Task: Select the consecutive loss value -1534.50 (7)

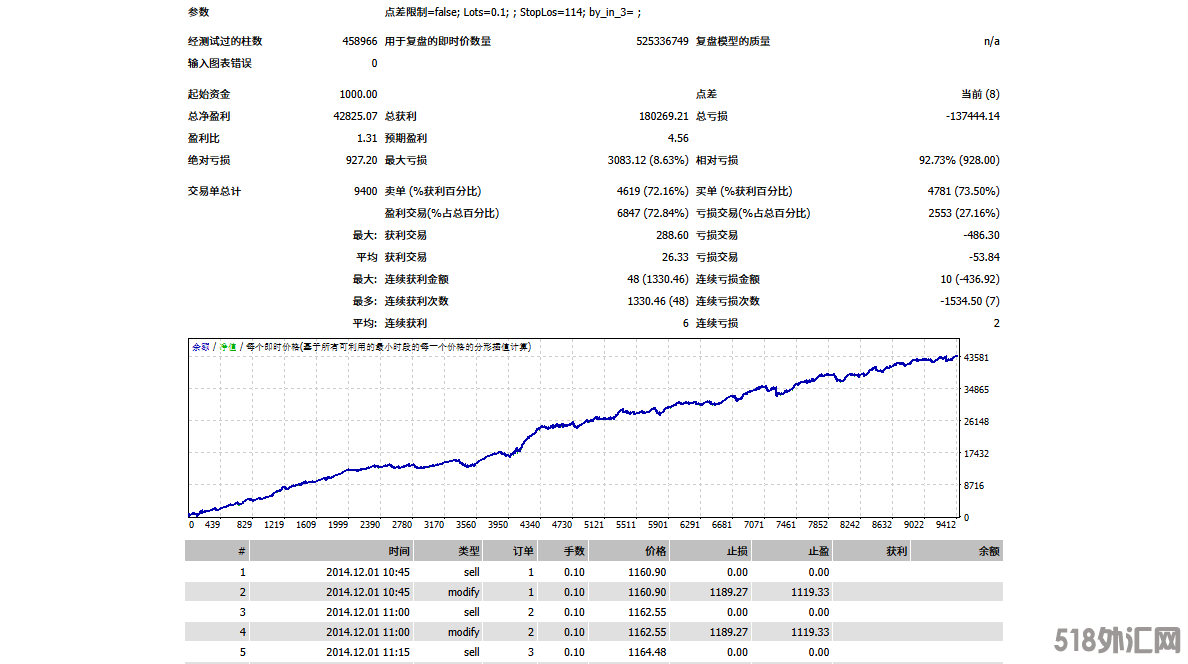Action: click(970, 301)
